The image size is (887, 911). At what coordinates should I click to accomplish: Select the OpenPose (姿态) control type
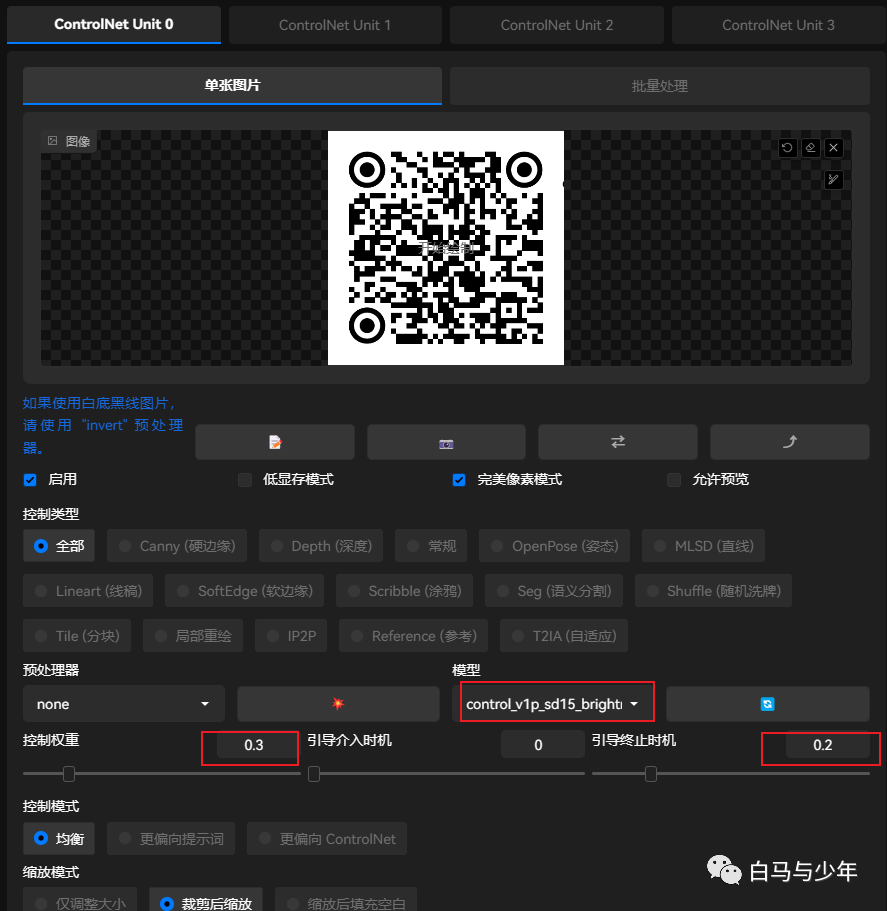[x=554, y=546]
